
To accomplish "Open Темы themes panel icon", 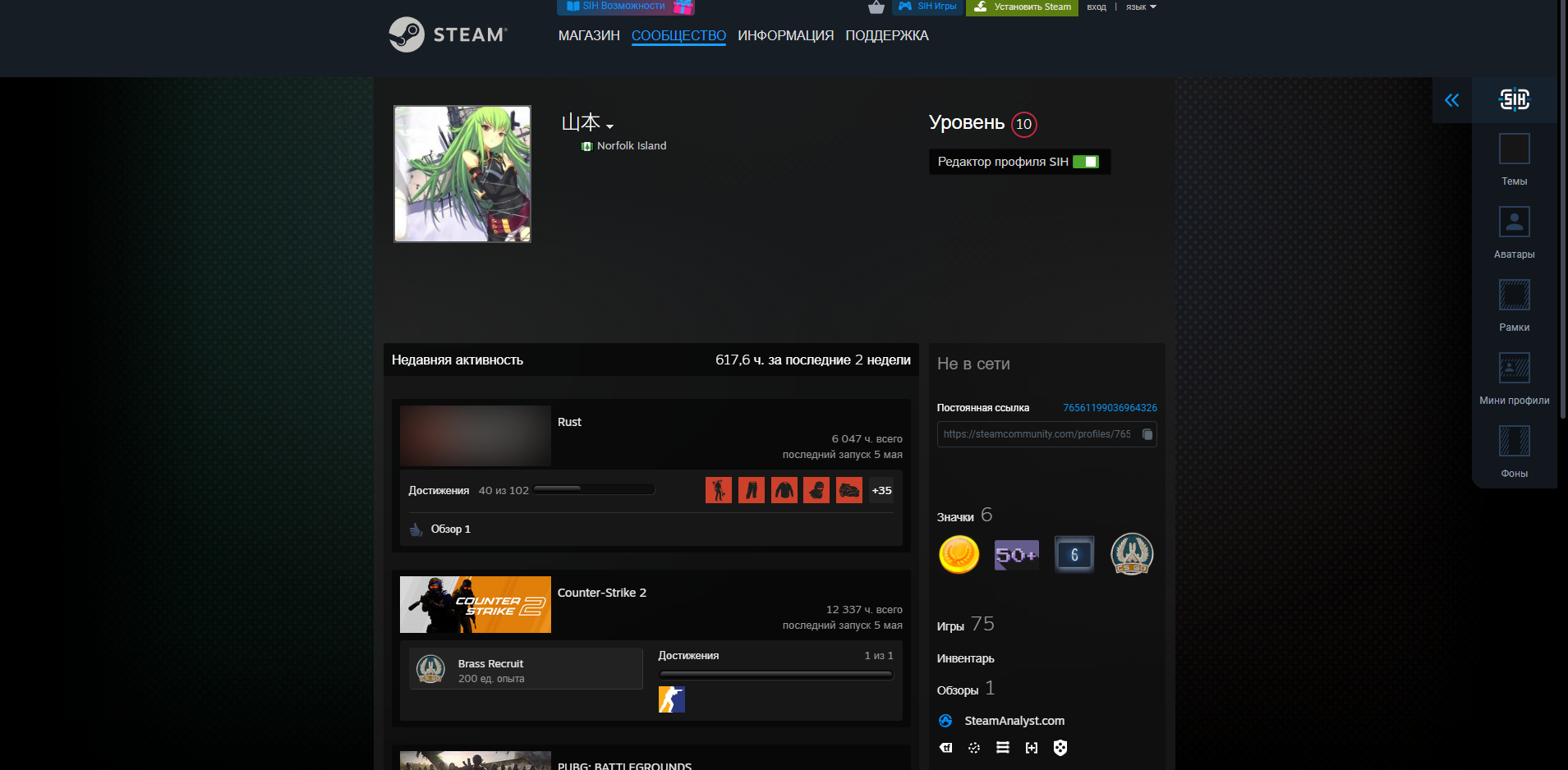I will (x=1515, y=149).
